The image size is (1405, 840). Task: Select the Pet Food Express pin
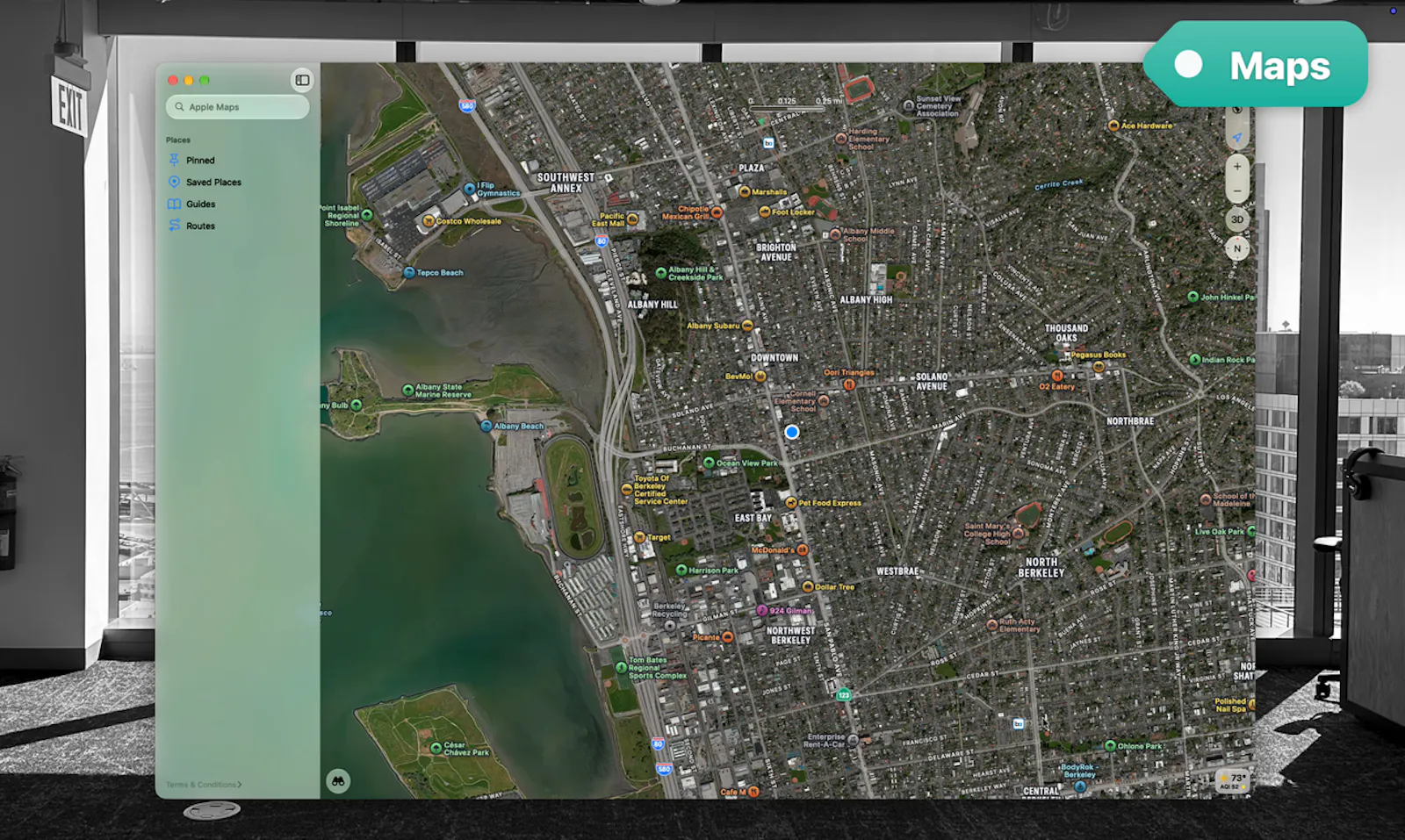click(791, 503)
